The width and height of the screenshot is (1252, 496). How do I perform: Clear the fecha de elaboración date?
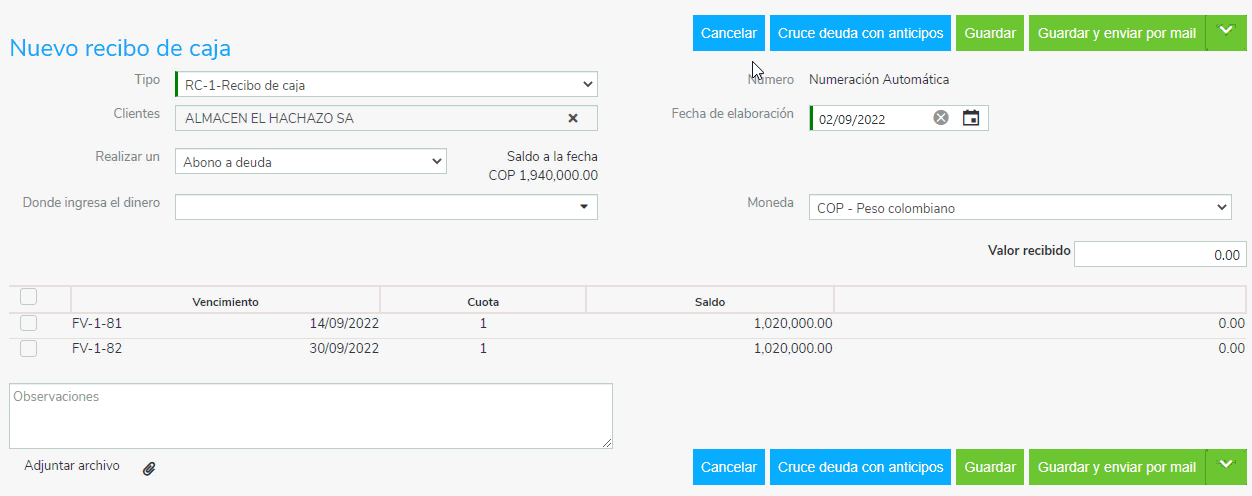click(941, 118)
